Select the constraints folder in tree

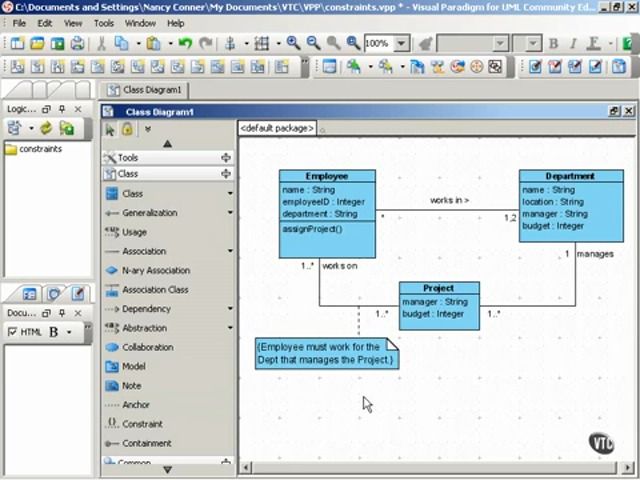pos(34,149)
